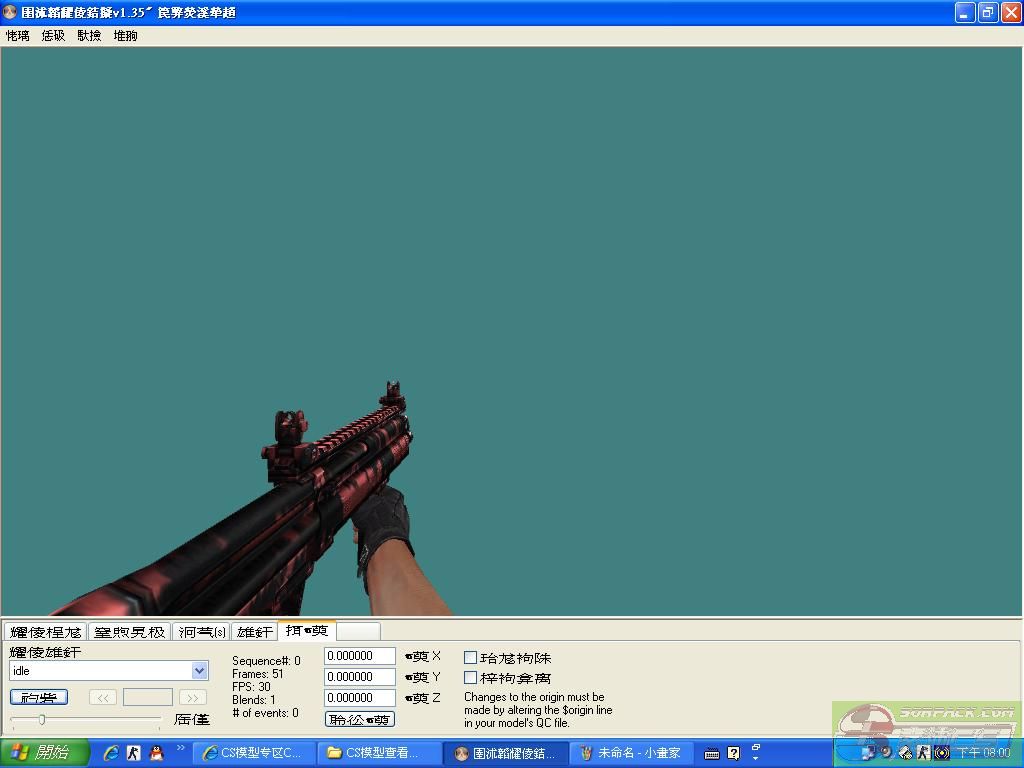Click the round yellow icon in system tray
1024x768 pixels.
click(x=941, y=753)
